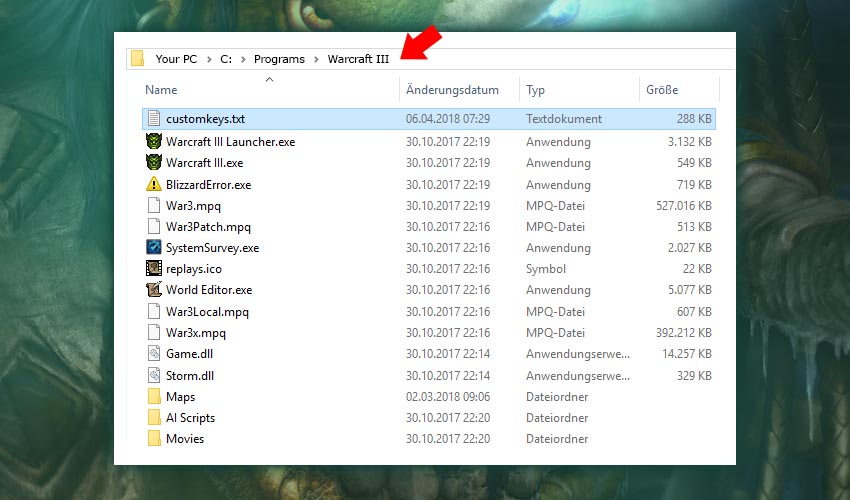Select the Warcraft III.exe file name
Screen dimensions: 850x500
pyautogui.click(x=204, y=163)
